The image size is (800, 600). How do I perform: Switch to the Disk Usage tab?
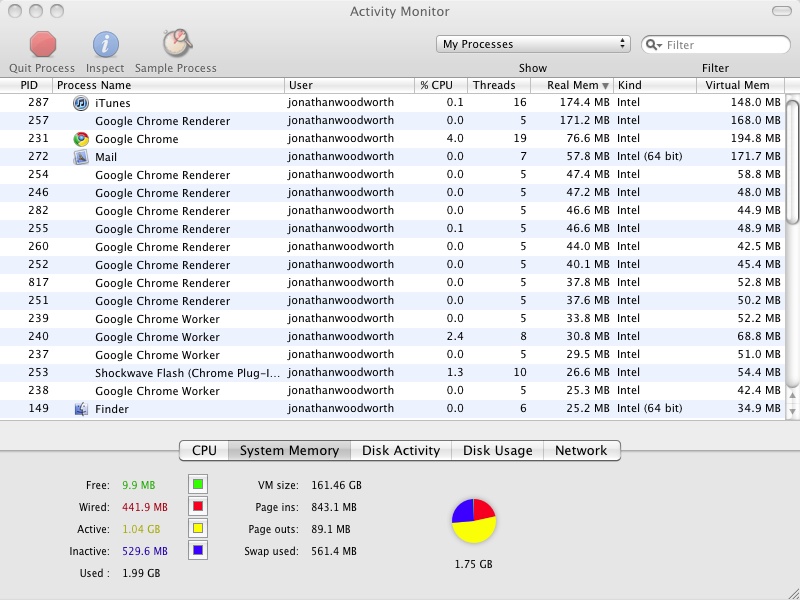click(x=497, y=451)
